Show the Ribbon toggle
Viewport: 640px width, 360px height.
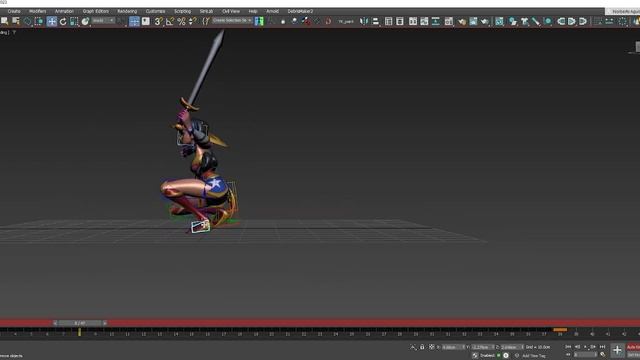coord(413,21)
